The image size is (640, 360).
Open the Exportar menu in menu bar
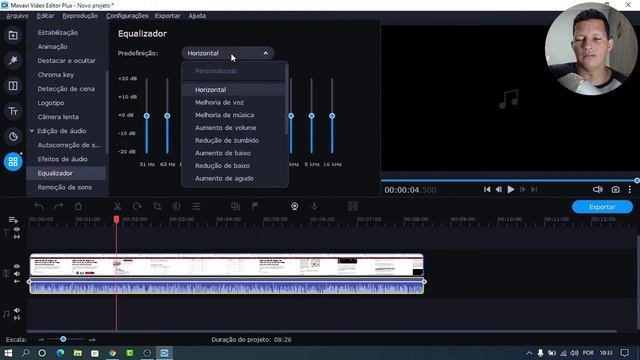pos(167,16)
